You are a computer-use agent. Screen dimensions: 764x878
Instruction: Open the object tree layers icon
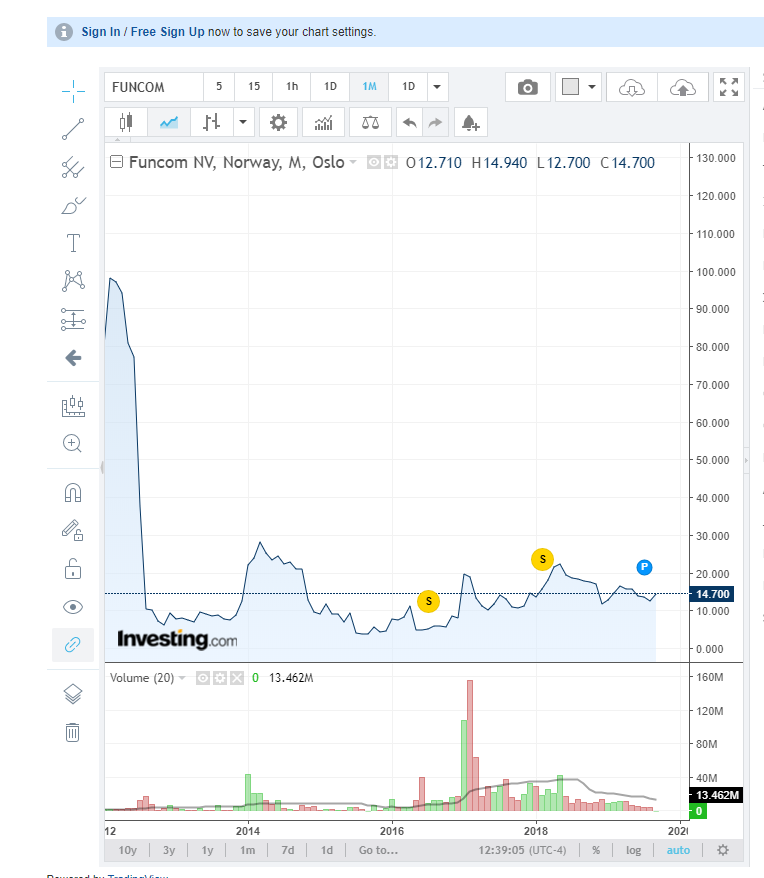[x=73, y=694]
